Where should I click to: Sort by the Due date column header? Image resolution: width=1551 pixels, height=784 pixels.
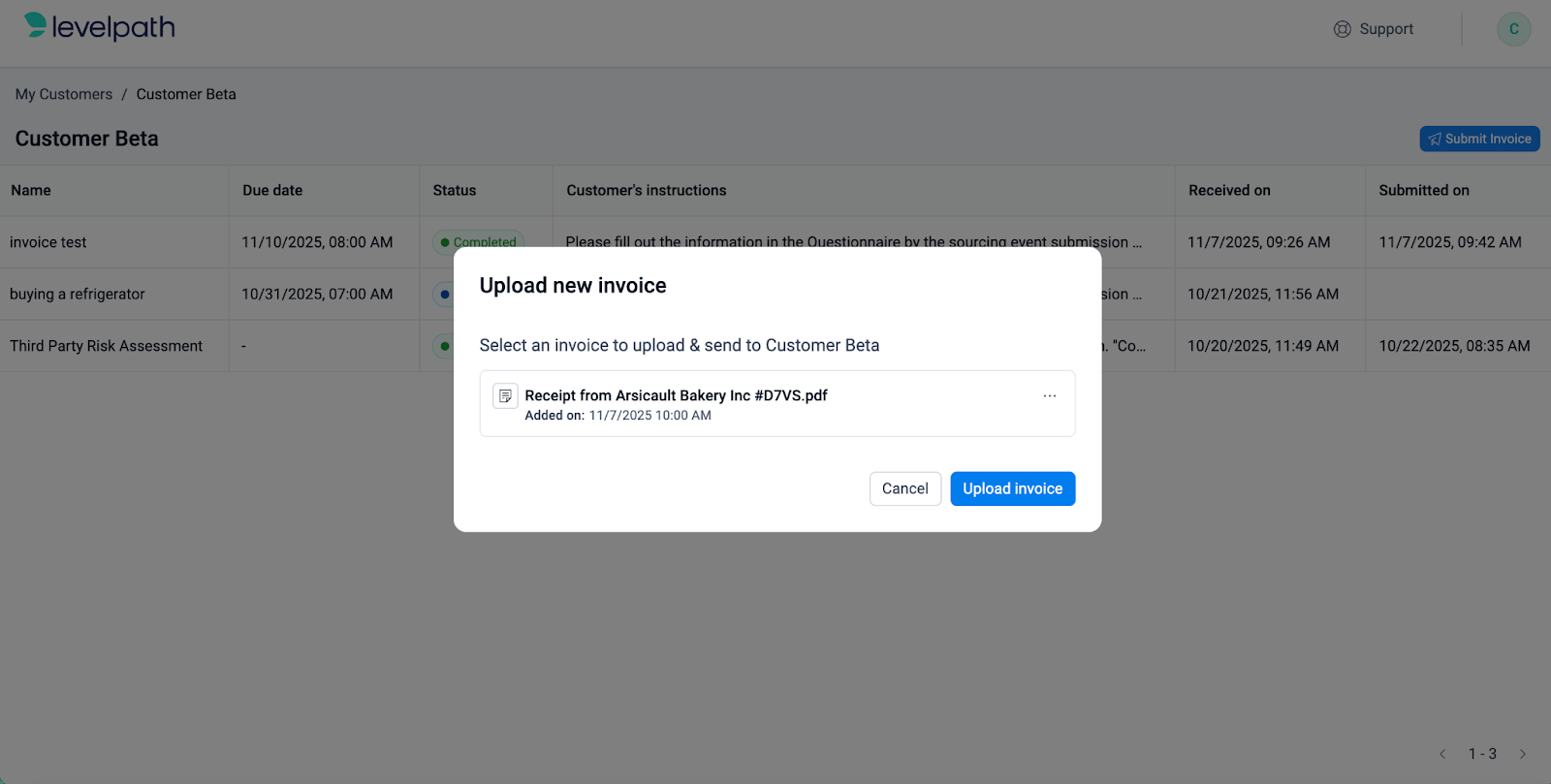272,190
